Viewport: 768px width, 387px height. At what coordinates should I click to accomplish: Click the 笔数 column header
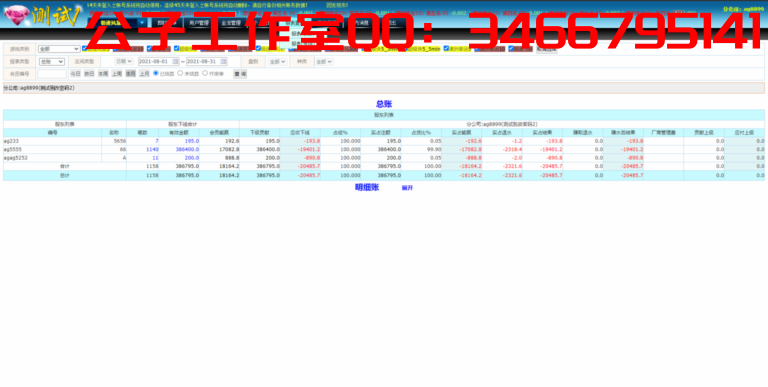pyautogui.click(x=143, y=133)
